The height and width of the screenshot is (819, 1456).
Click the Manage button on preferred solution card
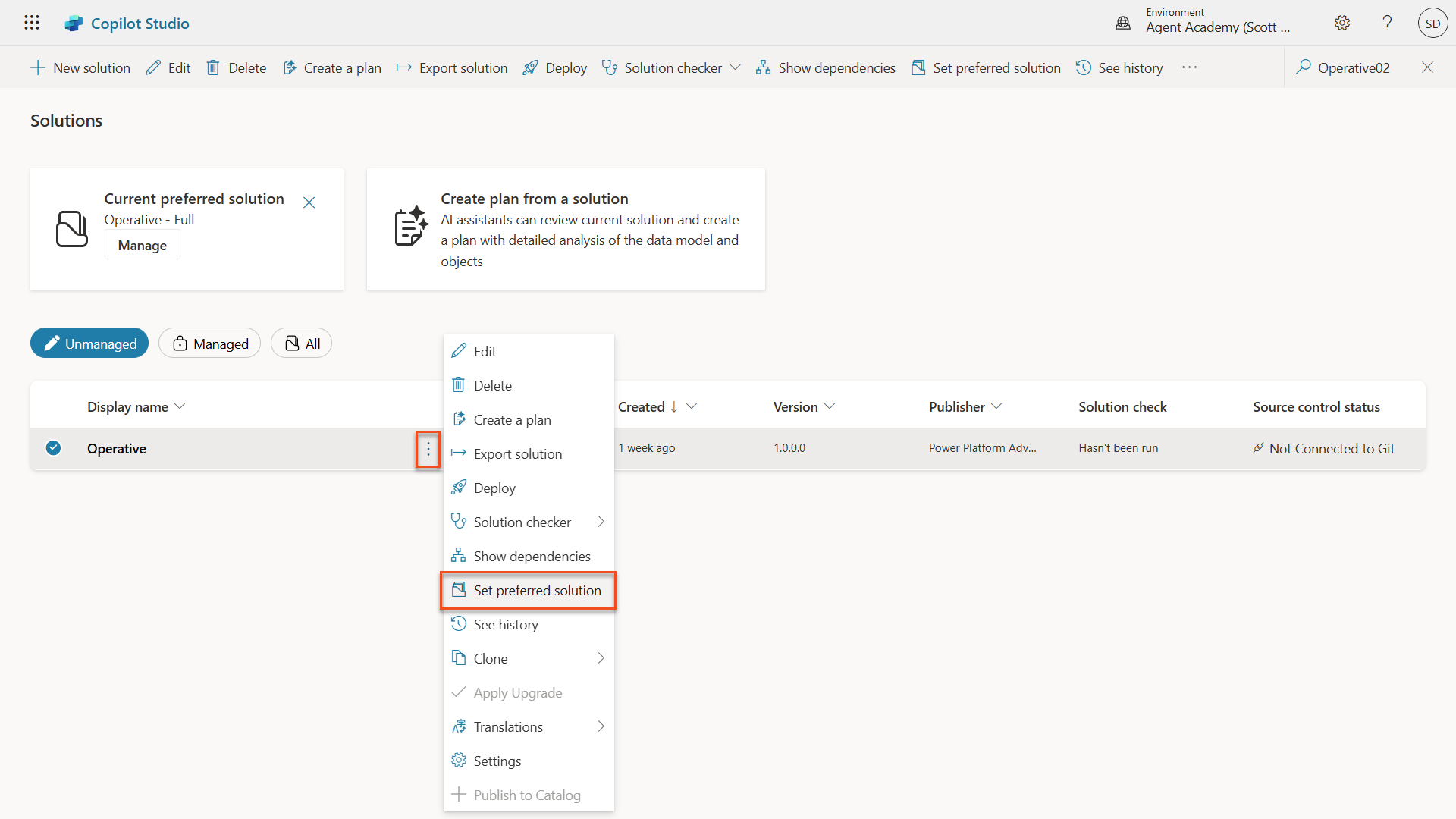coord(143,246)
